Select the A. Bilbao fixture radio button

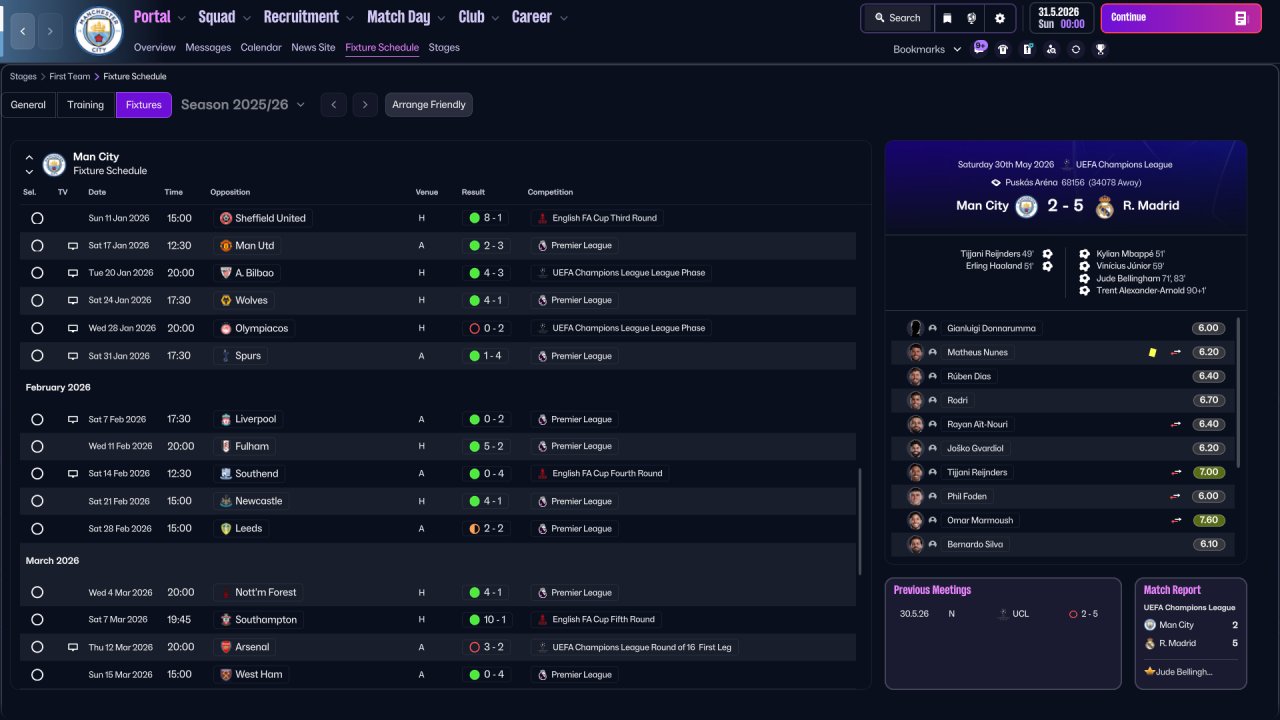[37, 273]
